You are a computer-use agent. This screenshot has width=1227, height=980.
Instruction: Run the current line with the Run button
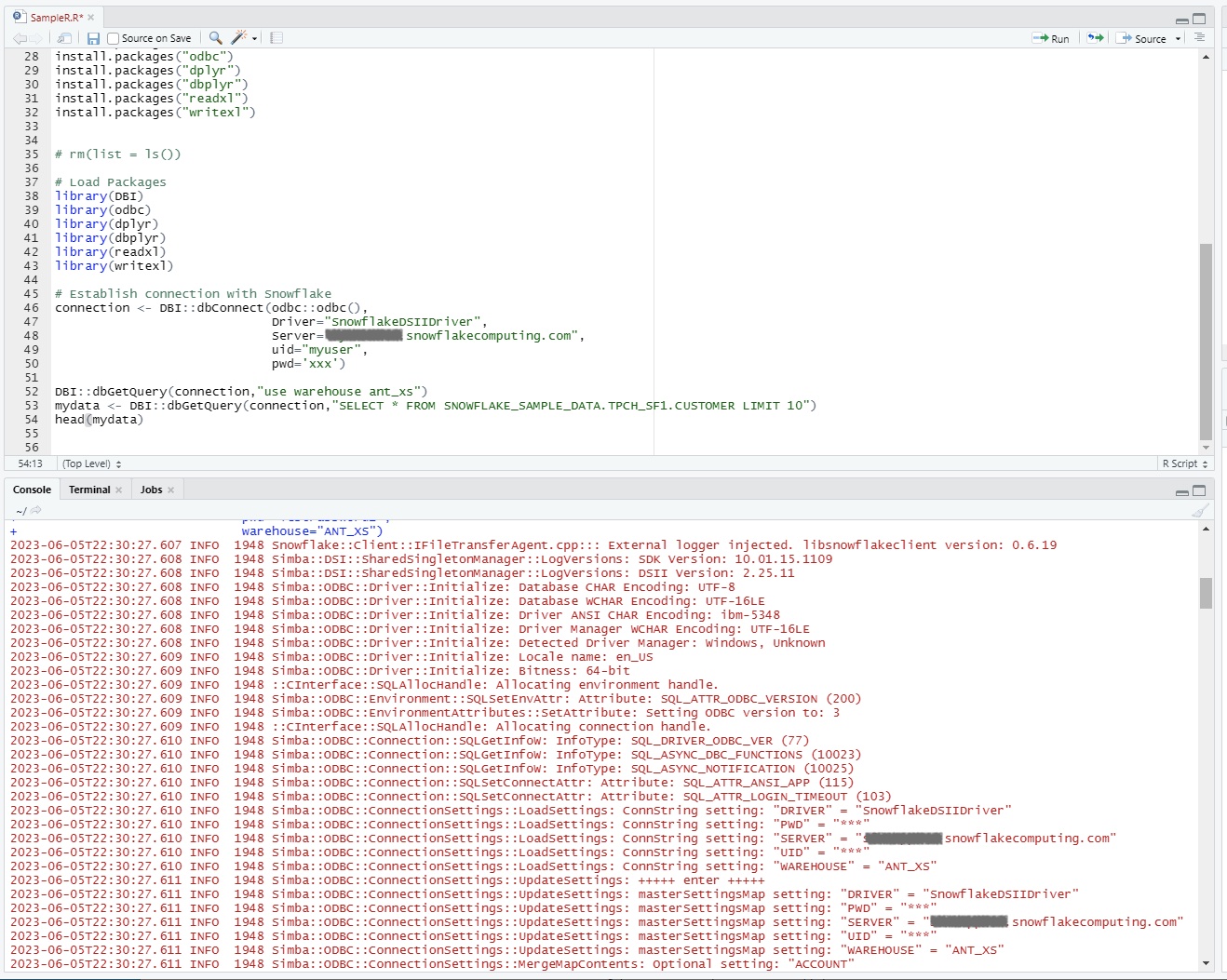(x=1052, y=38)
